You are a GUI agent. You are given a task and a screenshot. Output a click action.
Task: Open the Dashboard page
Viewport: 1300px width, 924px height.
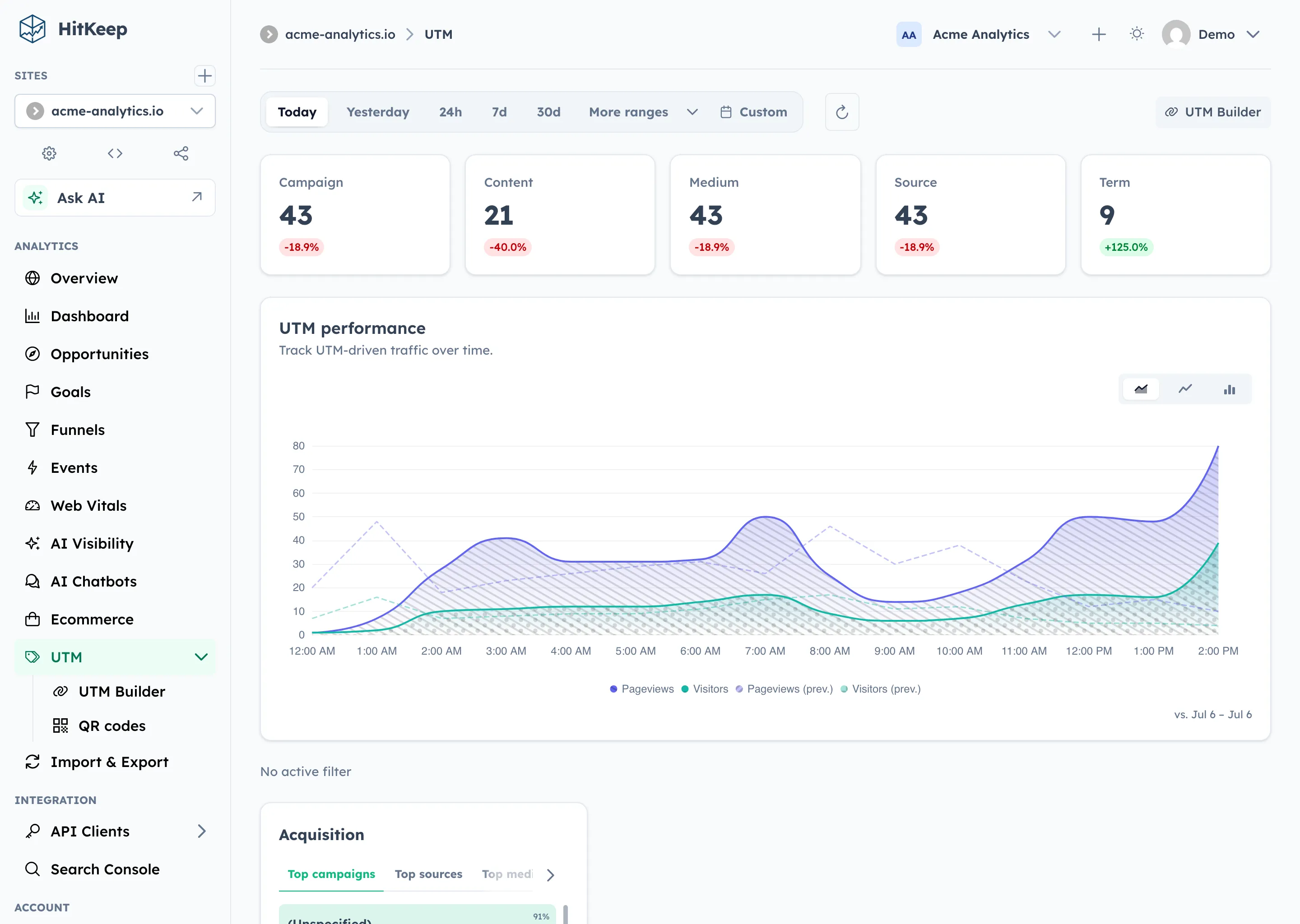pos(115,316)
